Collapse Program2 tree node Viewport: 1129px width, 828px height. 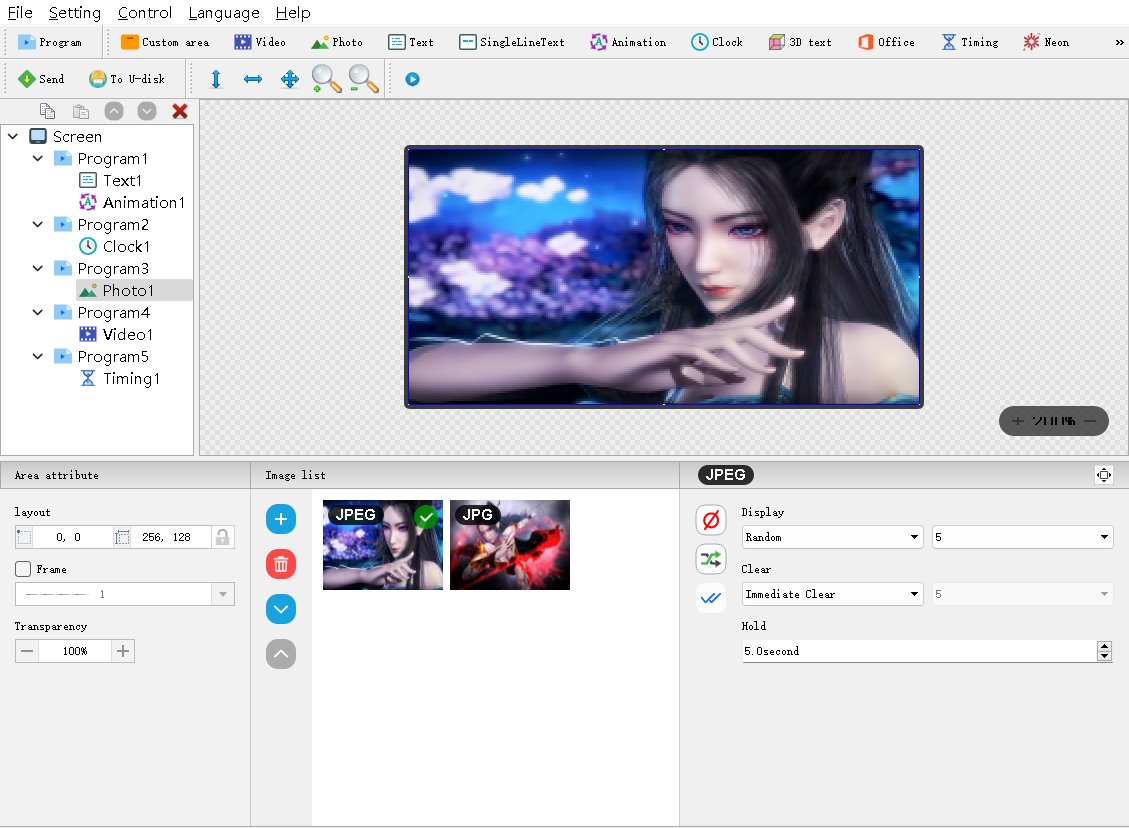tap(37, 225)
